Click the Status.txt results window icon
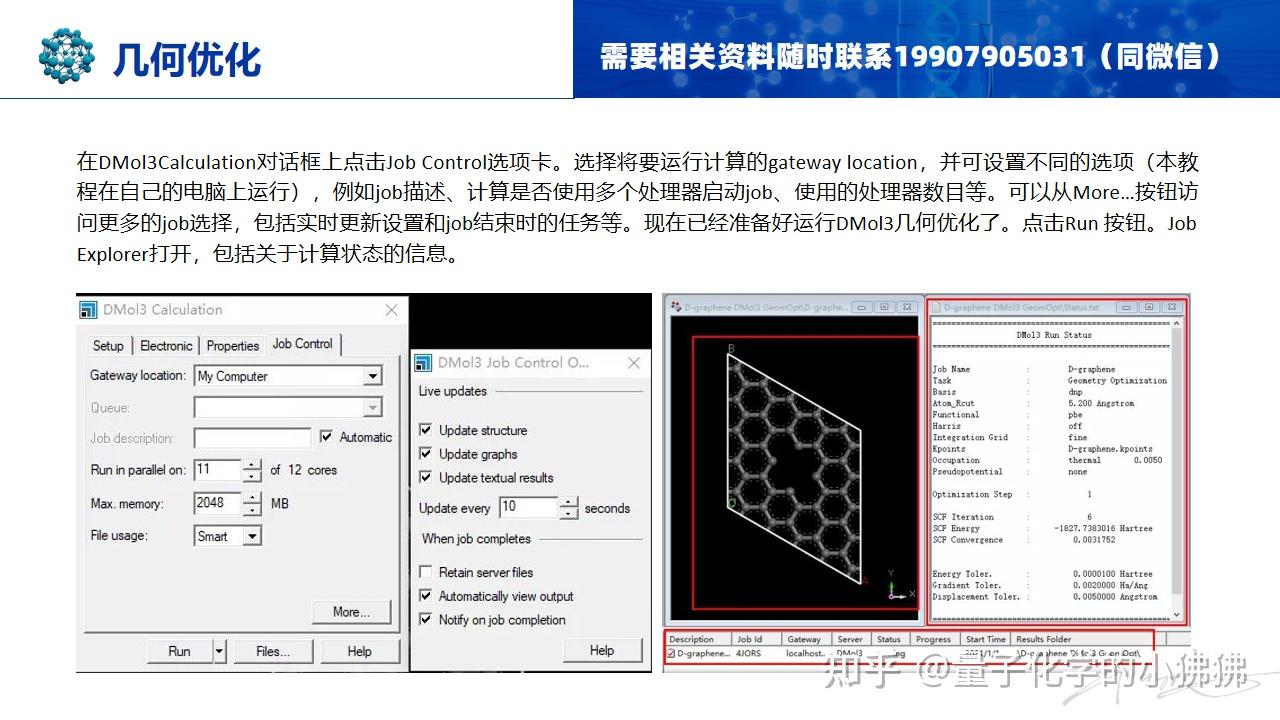Viewport: 1280px width, 720px height. point(938,307)
